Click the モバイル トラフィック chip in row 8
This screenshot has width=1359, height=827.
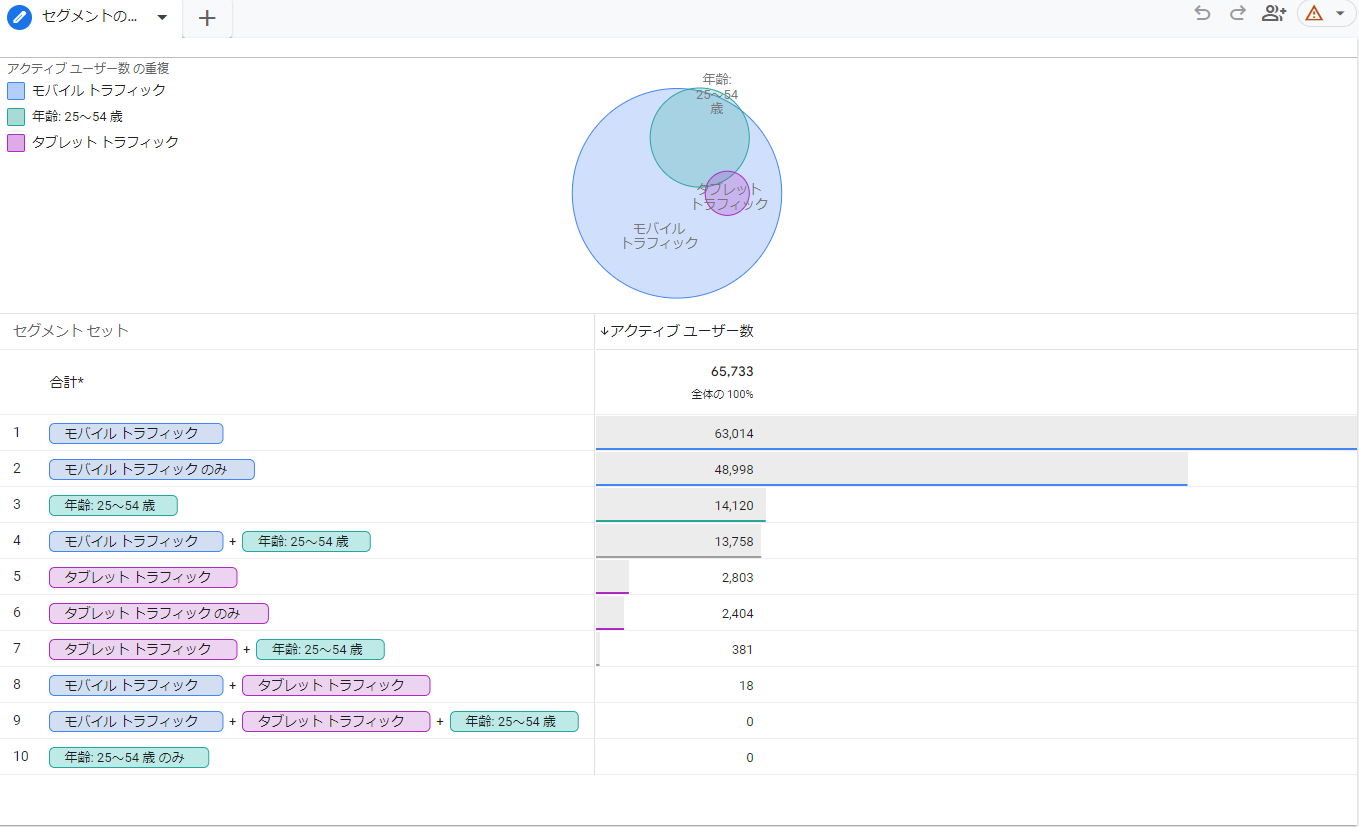click(136, 685)
